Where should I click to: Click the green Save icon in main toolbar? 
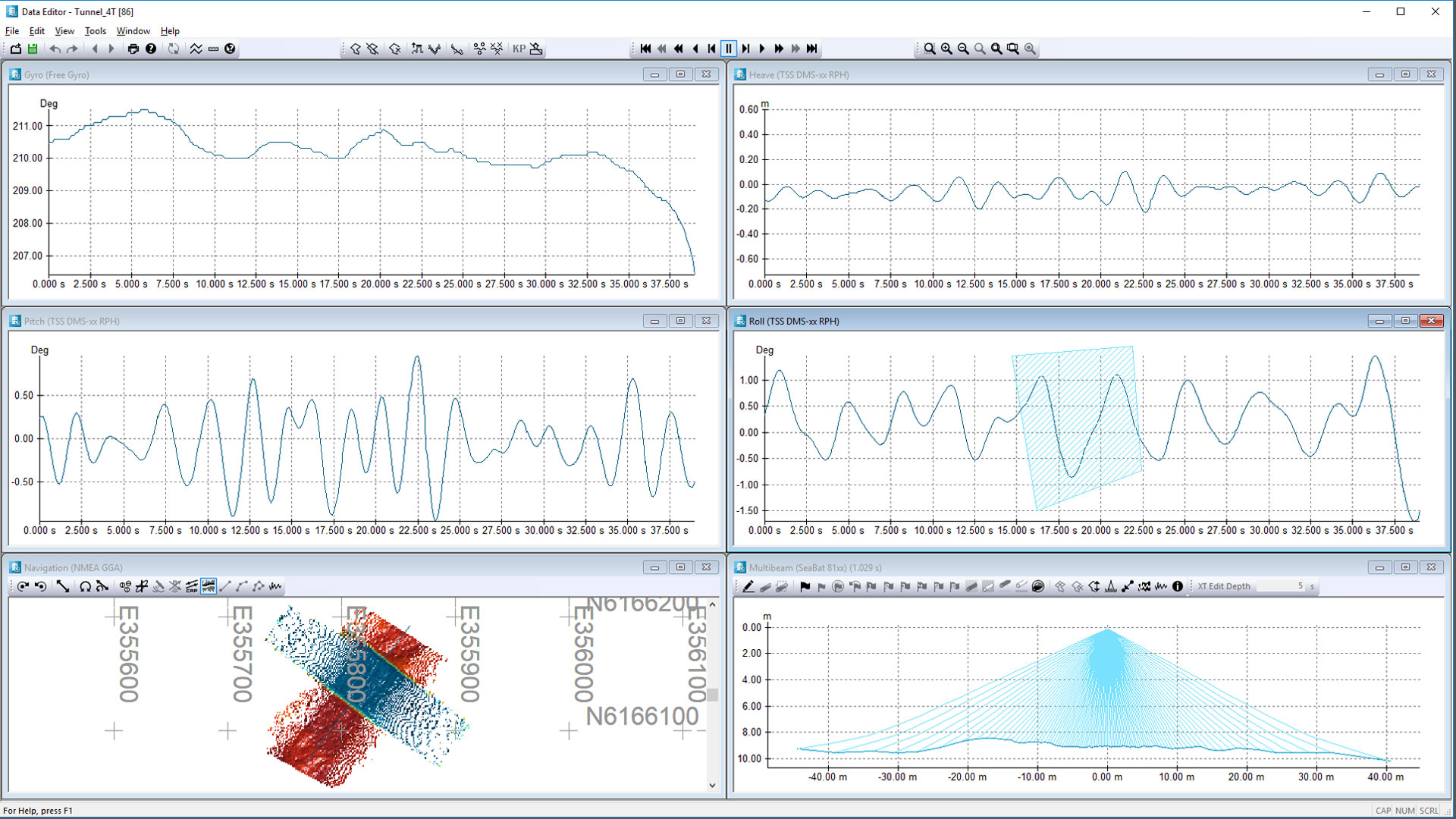pyautogui.click(x=33, y=49)
